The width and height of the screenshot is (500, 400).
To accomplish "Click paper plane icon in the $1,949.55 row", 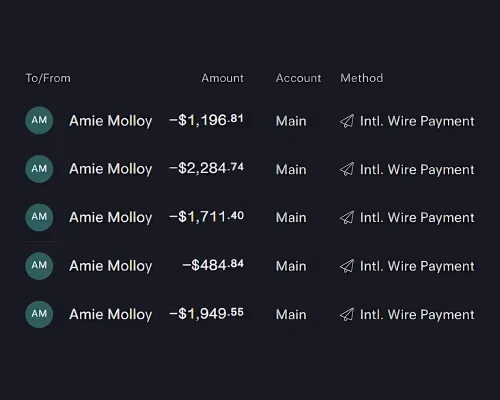I will [x=347, y=314].
